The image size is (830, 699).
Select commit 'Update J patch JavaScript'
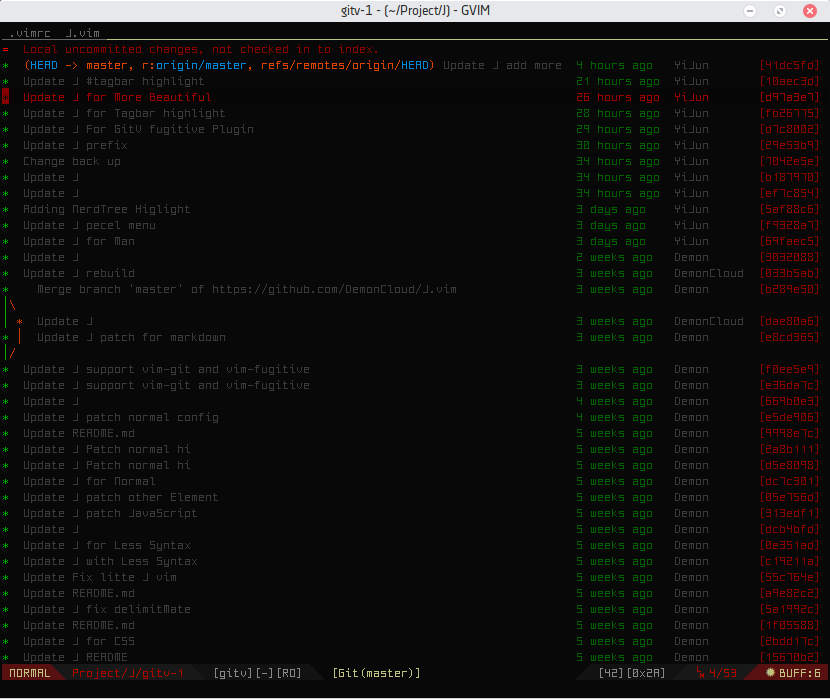tap(110, 513)
